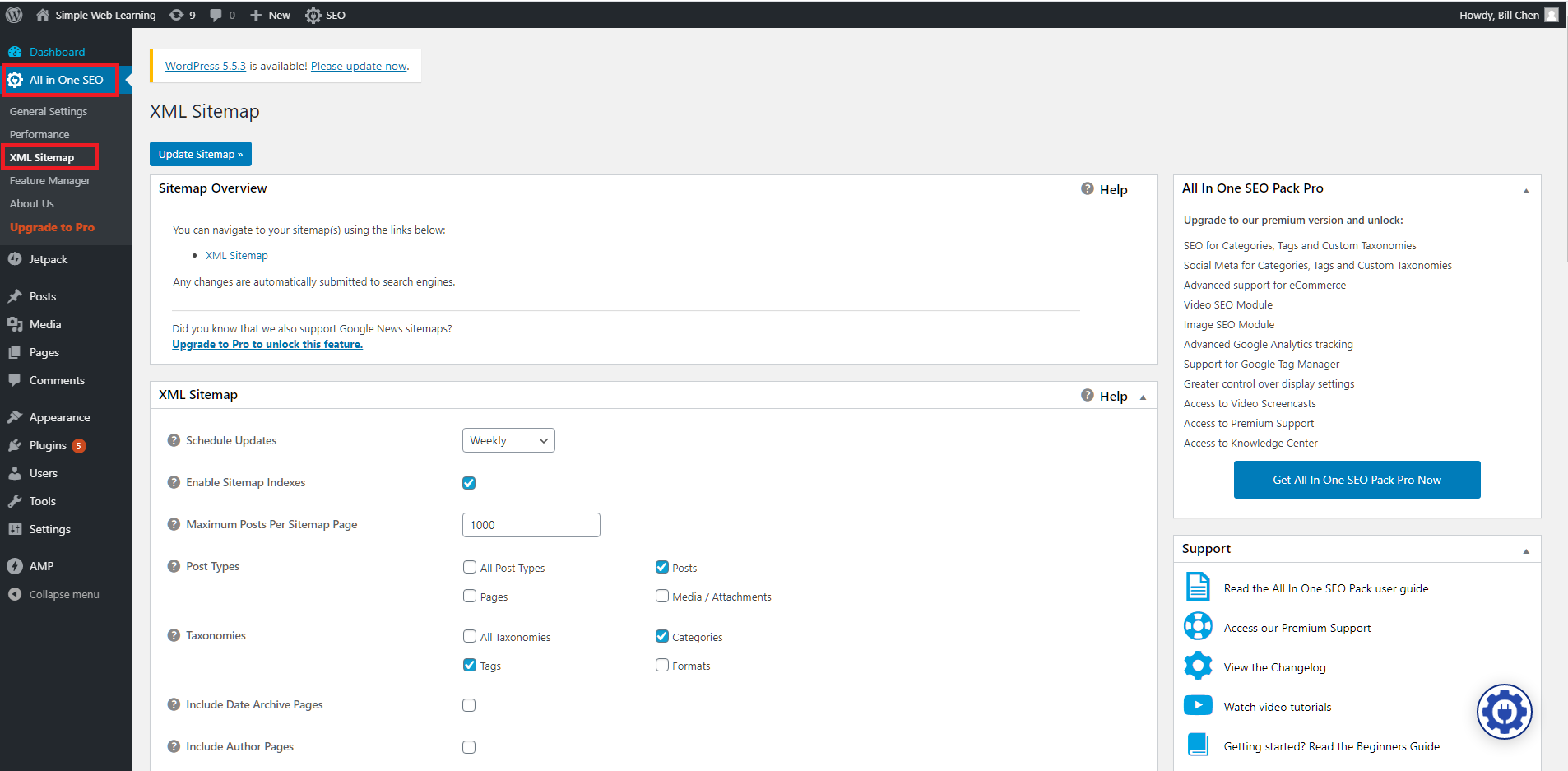The height and width of the screenshot is (771, 1568).
Task: Click the Dashboard gauge icon in sidebar
Action: [x=15, y=52]
